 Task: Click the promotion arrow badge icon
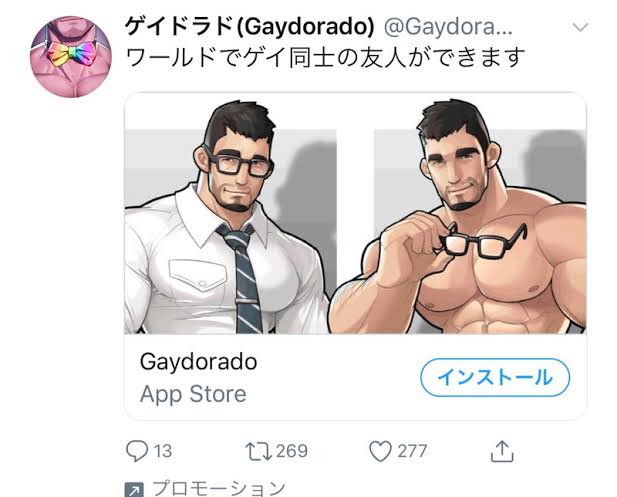coord(134,490)
